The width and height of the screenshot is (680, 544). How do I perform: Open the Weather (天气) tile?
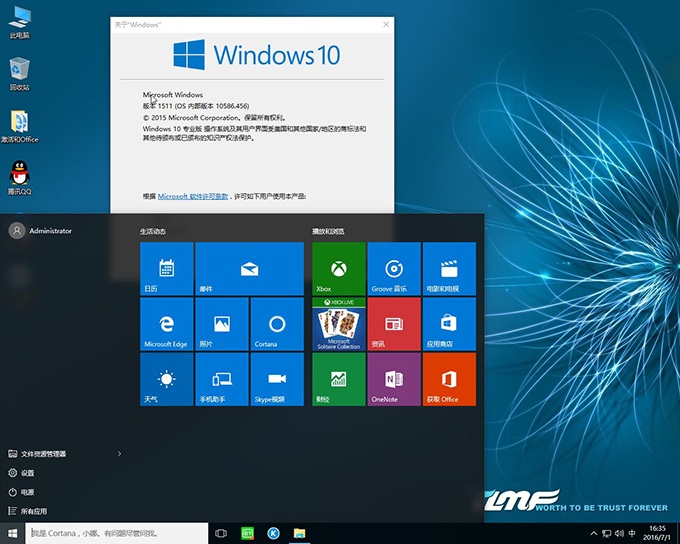tap(166, 379)
